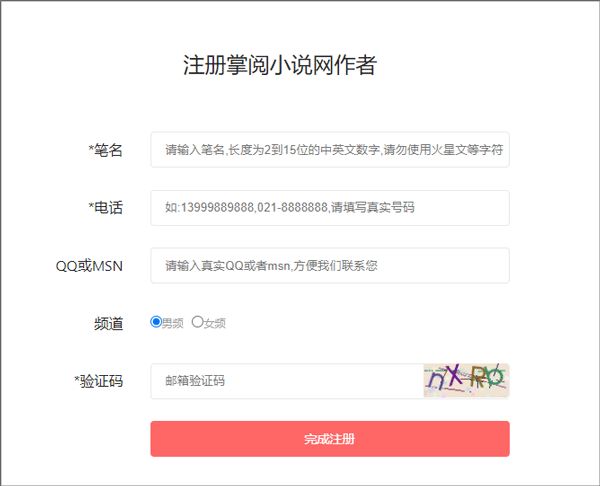Click the 频道 channel label

tap(108, 323)
